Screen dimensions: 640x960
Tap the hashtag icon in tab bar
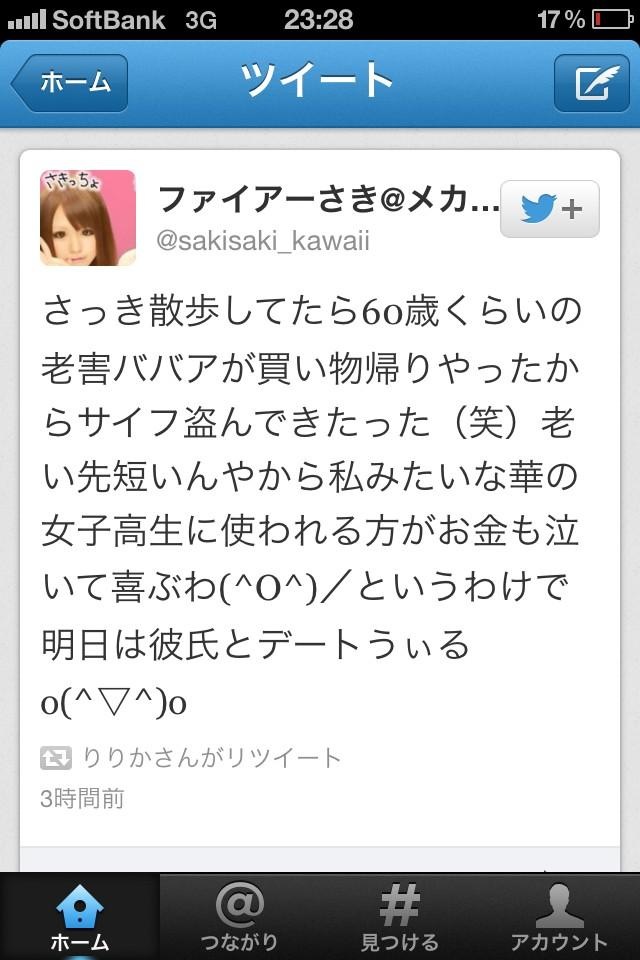point(399,905)
